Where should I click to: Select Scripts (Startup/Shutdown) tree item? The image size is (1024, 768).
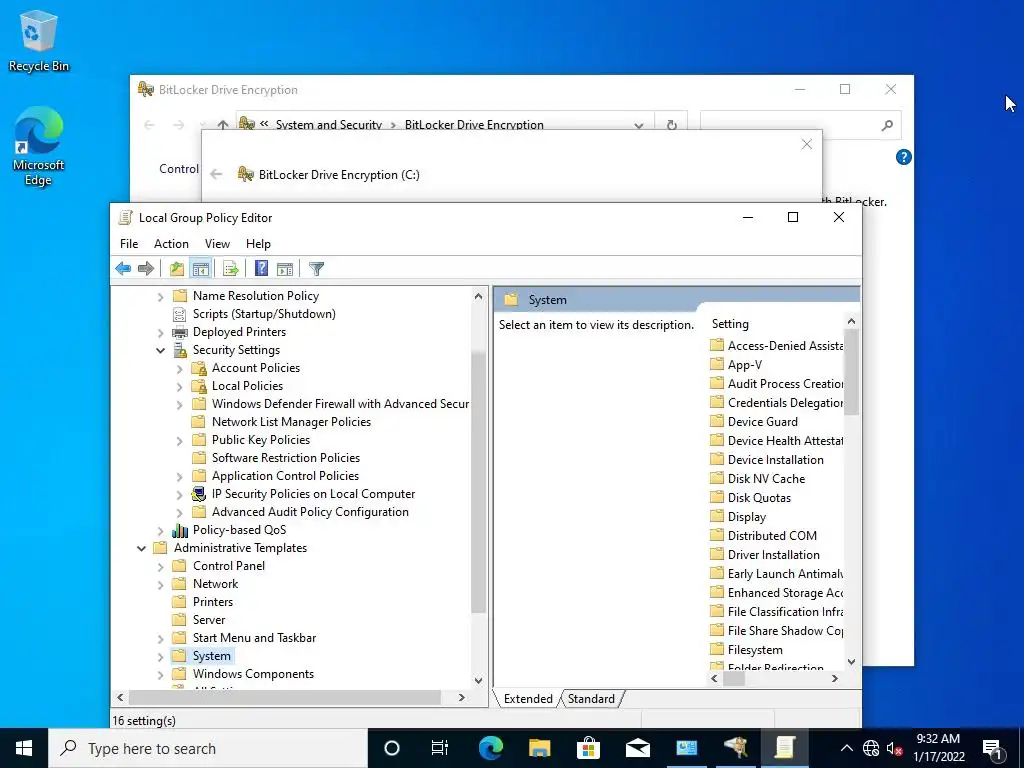[x=264, y=314]
